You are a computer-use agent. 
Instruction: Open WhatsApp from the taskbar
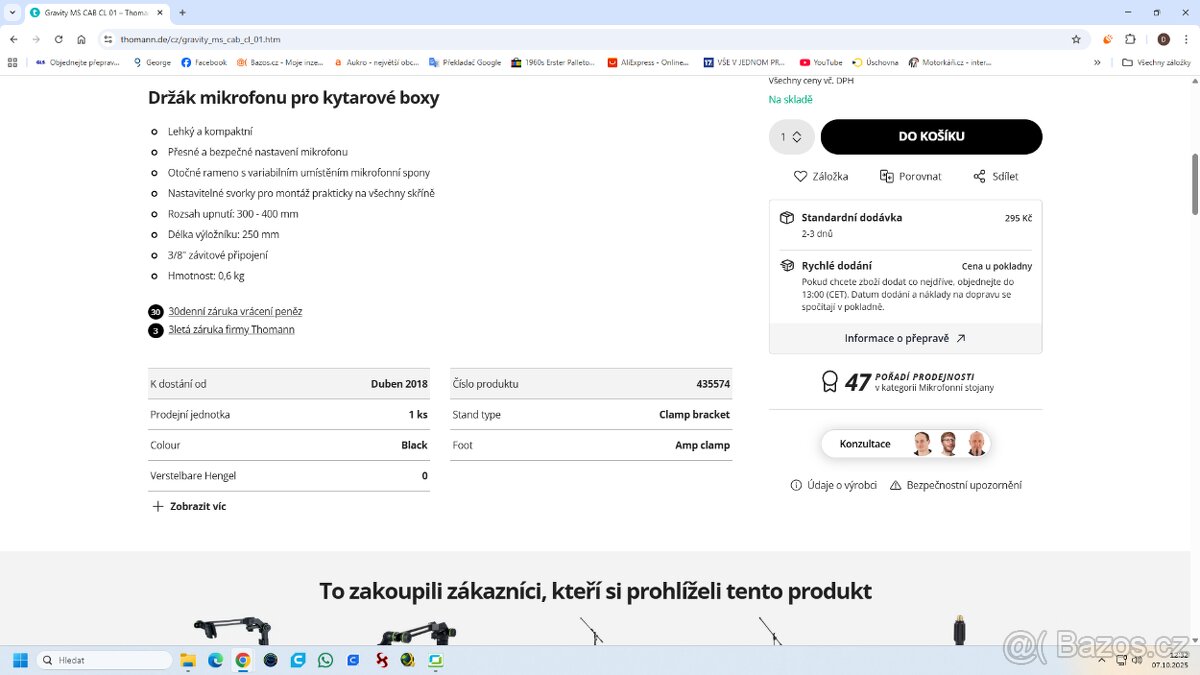(325, 660)
